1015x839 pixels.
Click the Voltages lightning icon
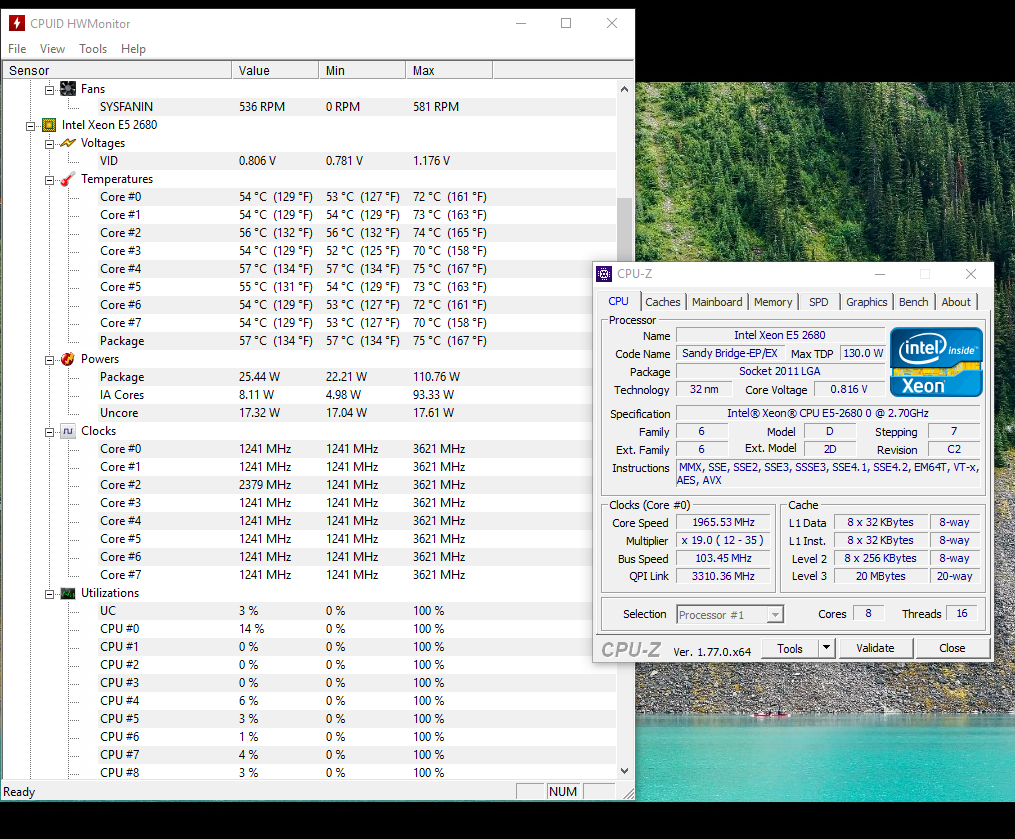(68, 143)
